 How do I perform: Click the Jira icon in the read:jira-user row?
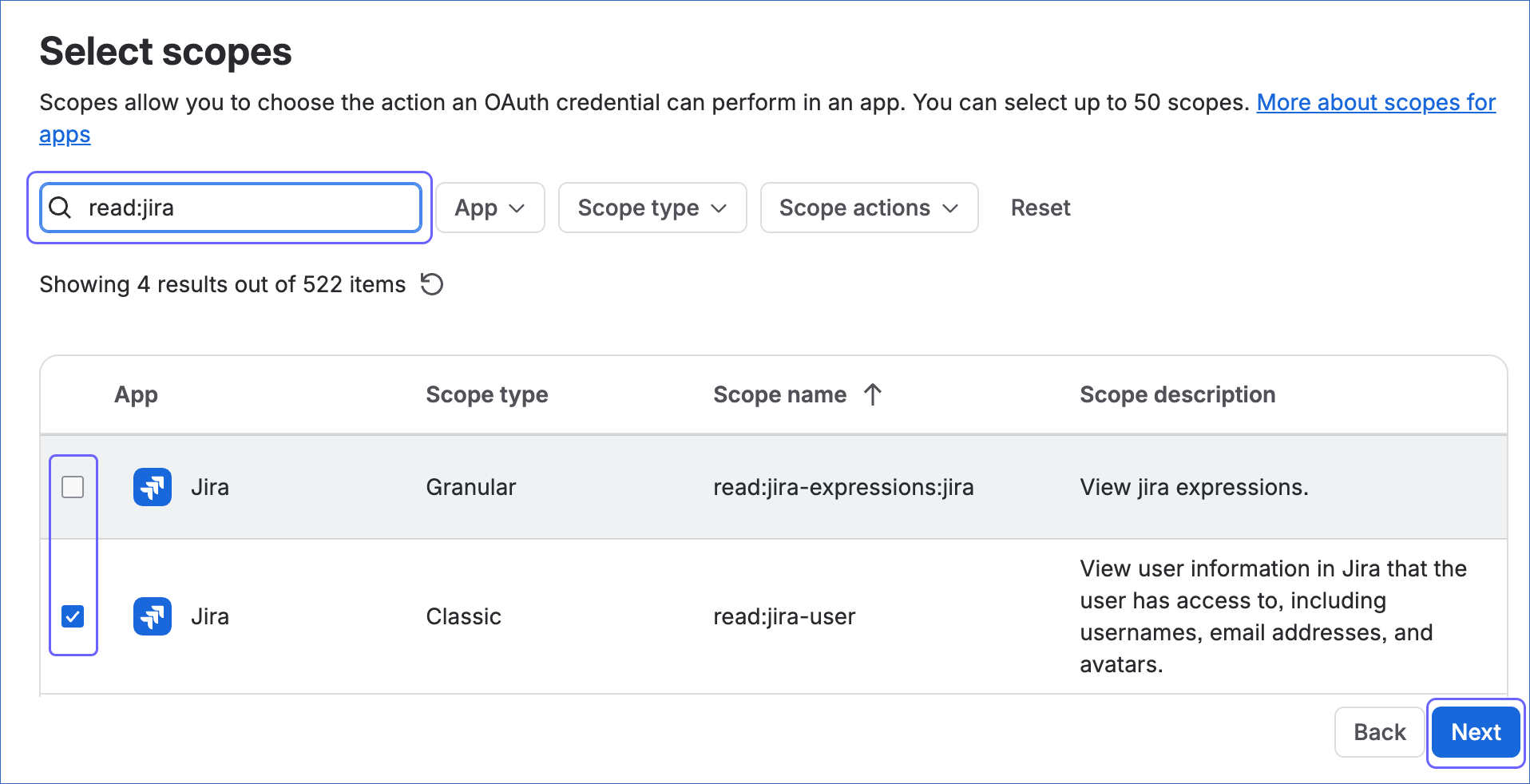point(153,616)
